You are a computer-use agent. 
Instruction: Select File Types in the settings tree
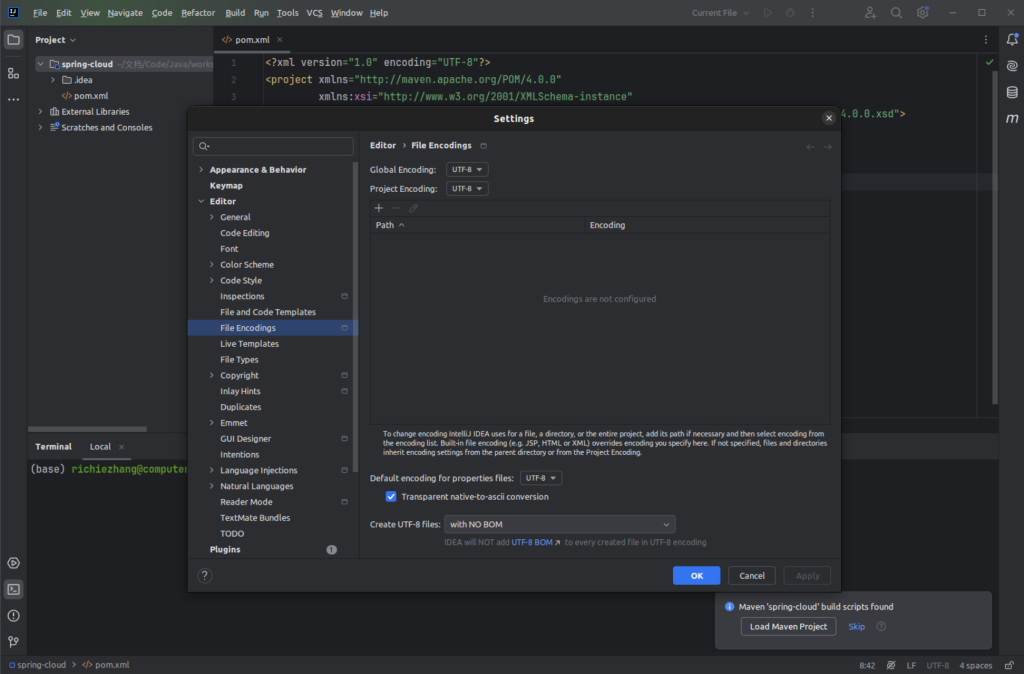click(239, 360)
